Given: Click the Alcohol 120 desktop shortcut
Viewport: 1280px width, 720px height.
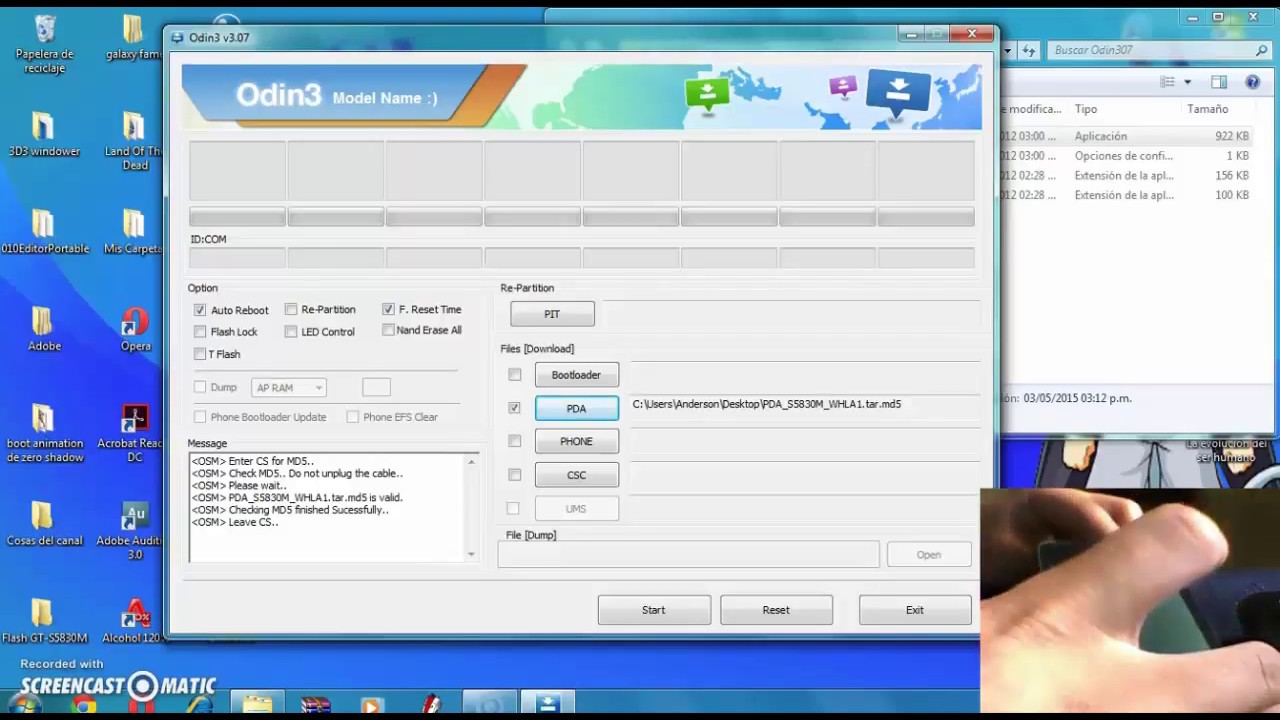Looking at the screenshot, I should (x=132, y=620).
